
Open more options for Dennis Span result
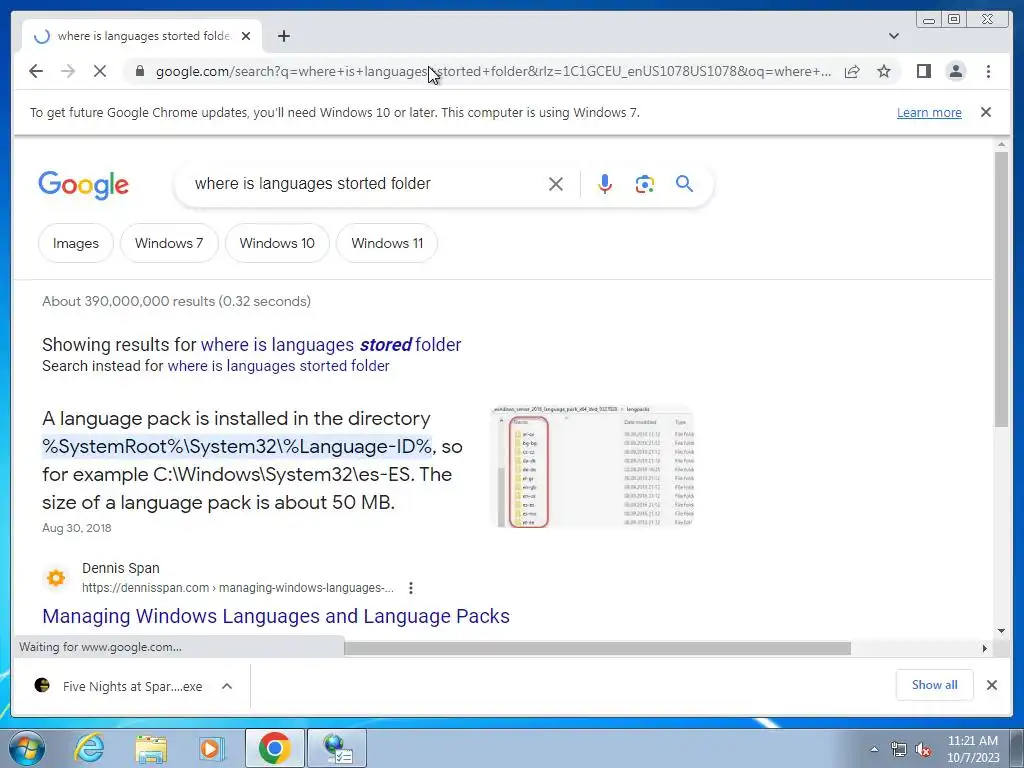410,588
